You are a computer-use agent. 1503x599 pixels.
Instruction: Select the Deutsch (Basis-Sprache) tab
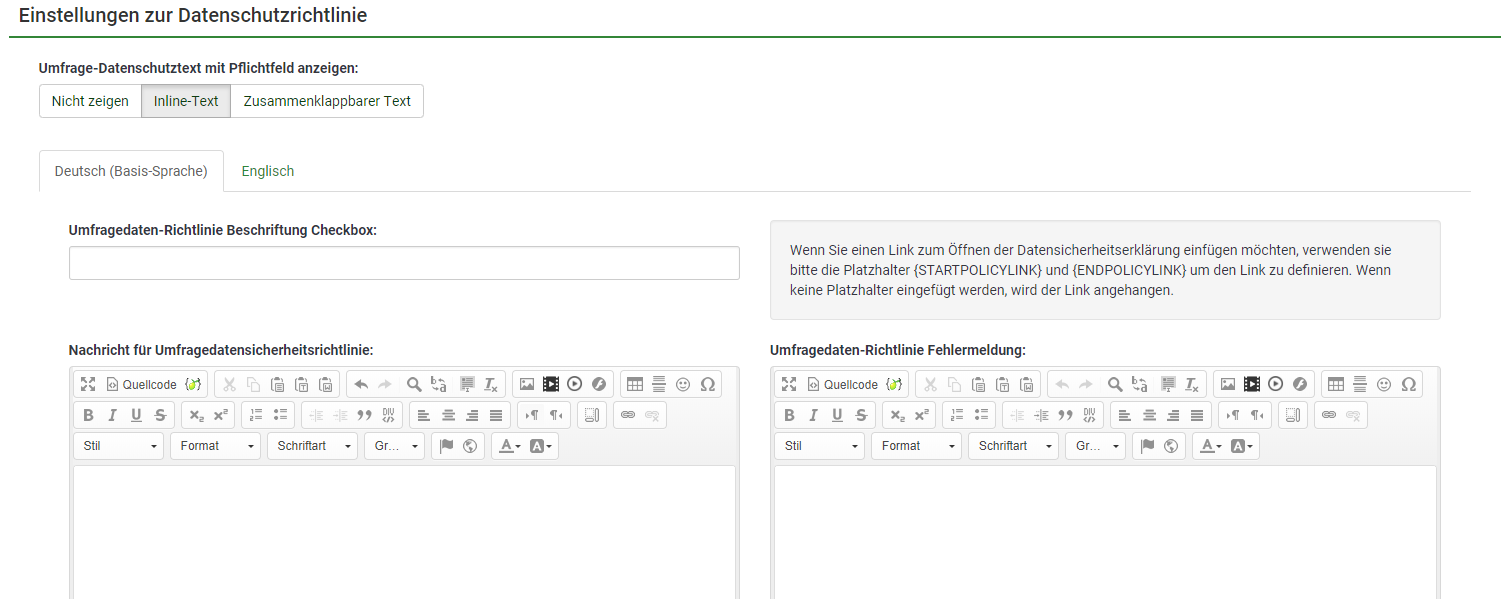coord(131,171)
